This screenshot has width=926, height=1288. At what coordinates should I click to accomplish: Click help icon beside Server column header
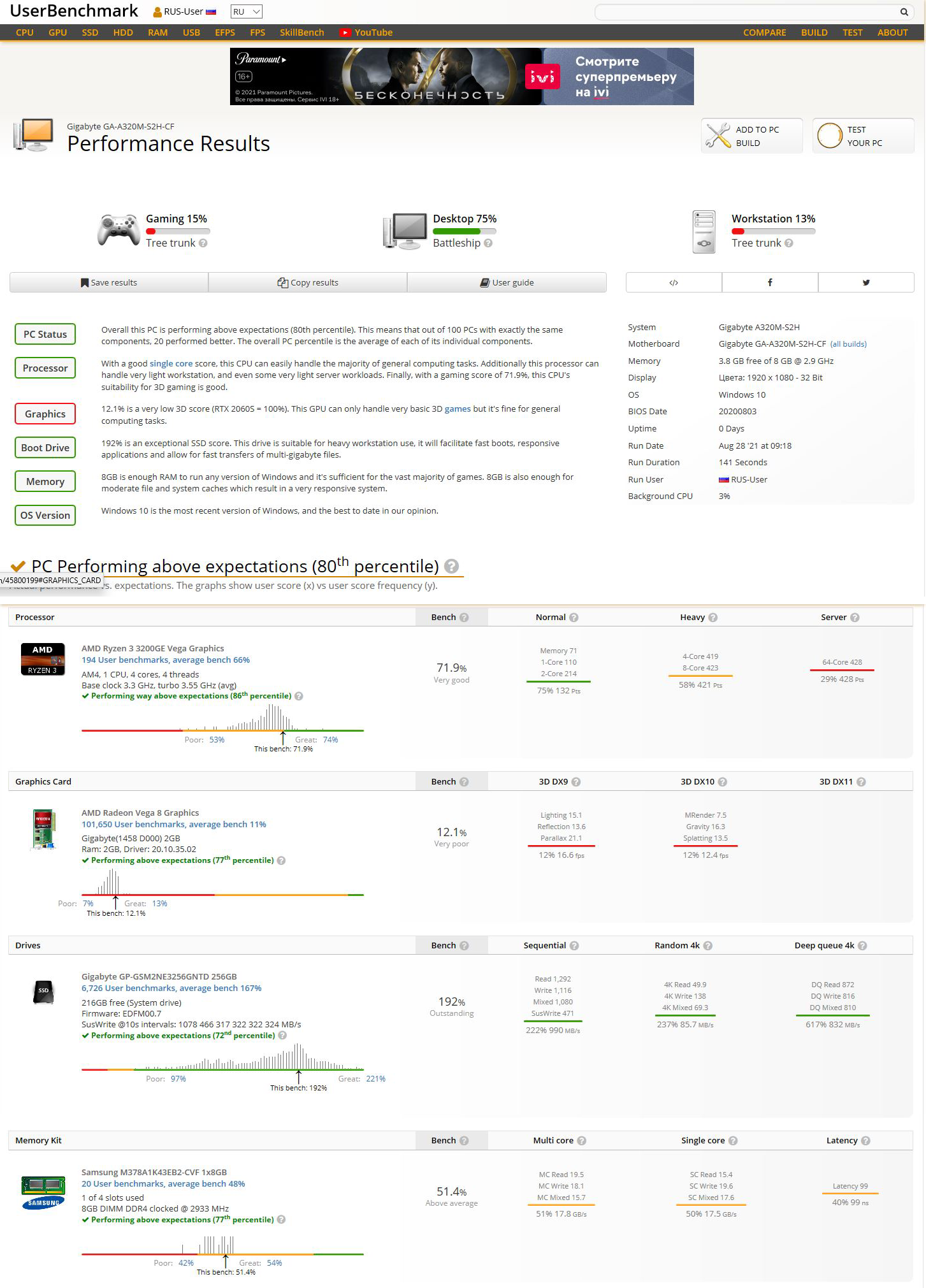[855, 618]
